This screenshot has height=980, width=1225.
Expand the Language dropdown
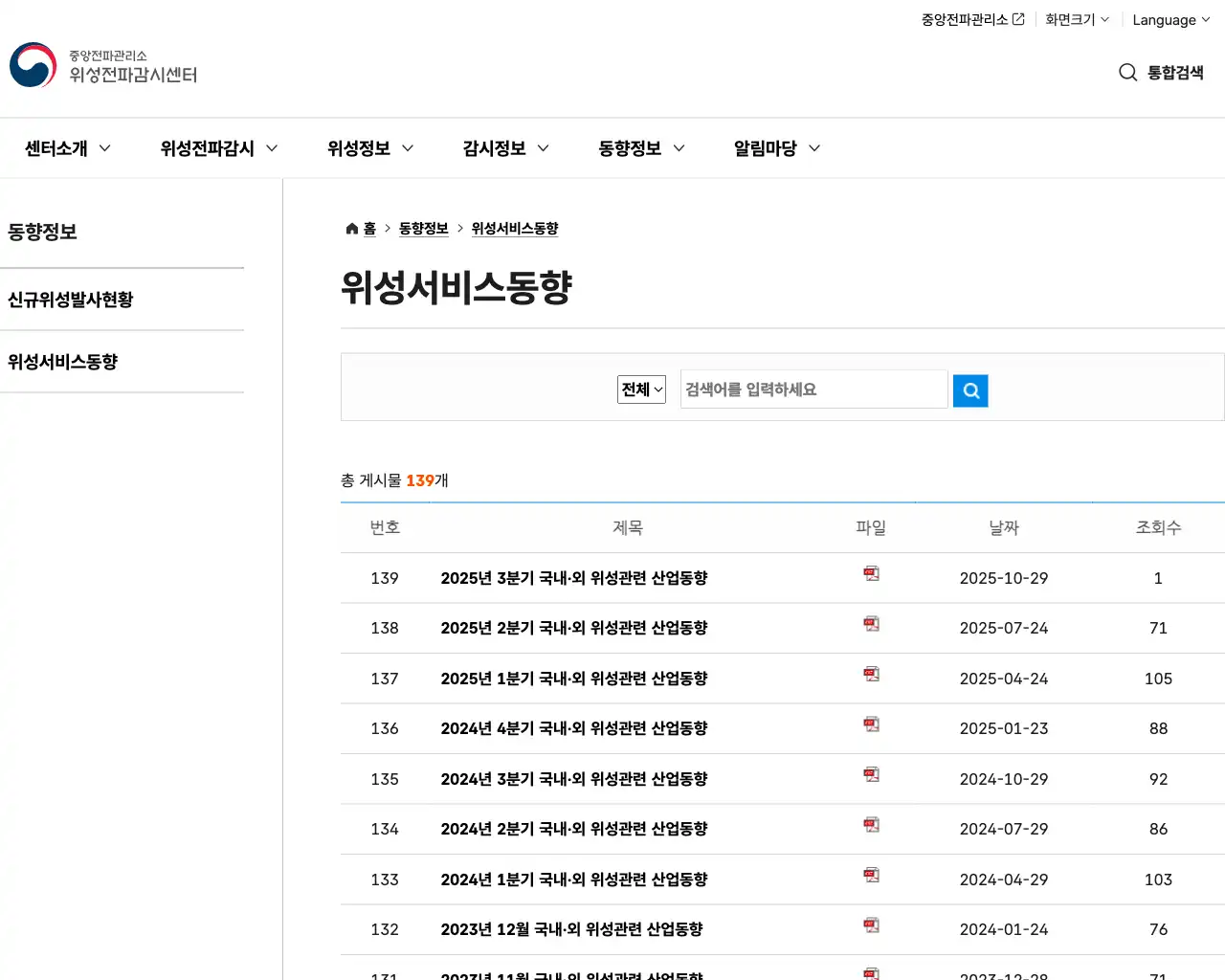pyautogui.click(x=1169, y=19)
